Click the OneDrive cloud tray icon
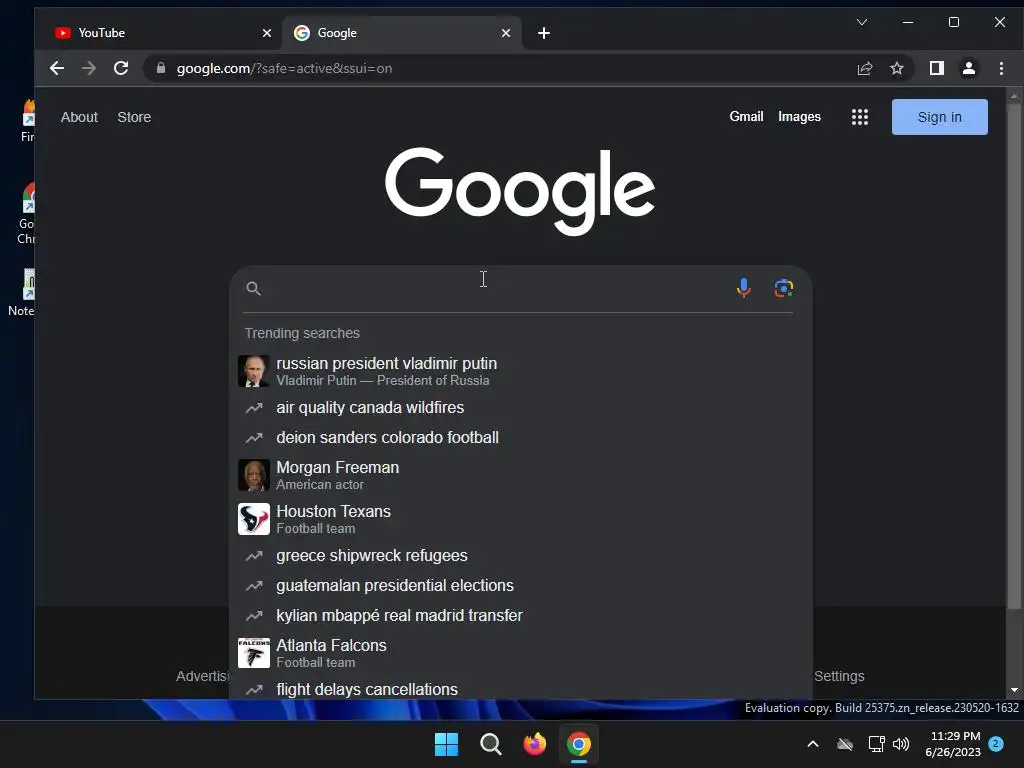The width and height of the screenshot is (1024, 768). click(845, 744)
